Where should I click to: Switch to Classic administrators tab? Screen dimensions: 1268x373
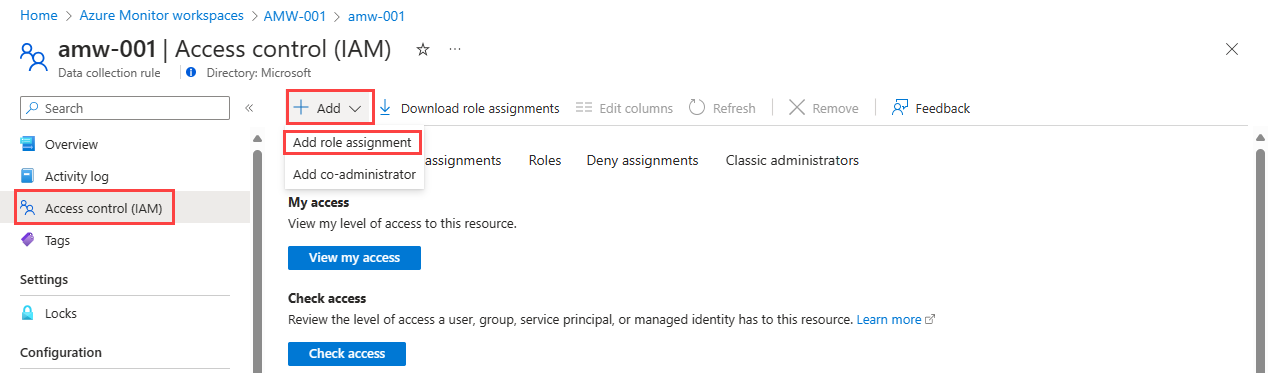click(x=792, y=160)
